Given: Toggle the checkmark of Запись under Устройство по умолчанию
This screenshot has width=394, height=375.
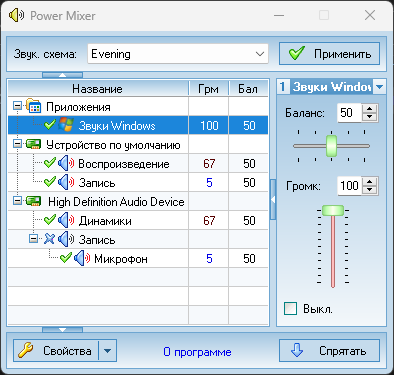Looking at the screenshot, I should tap(50, 182).
